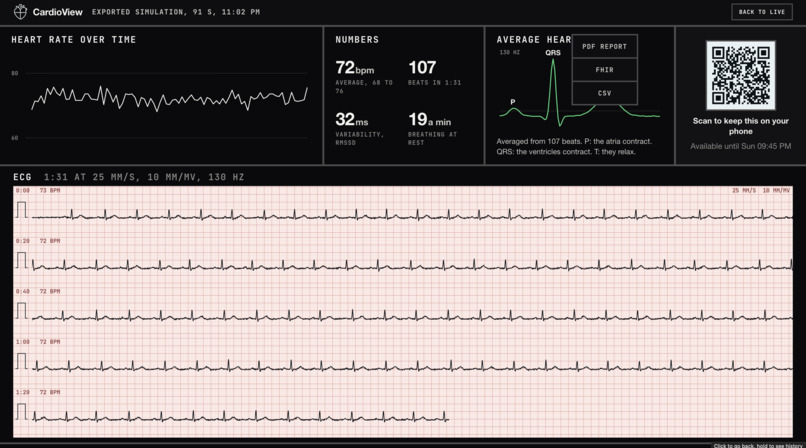Click the NUMBERS panel heading
Image resolution: width=806 pixels, height=448 pixels.
tap(357, 40)
